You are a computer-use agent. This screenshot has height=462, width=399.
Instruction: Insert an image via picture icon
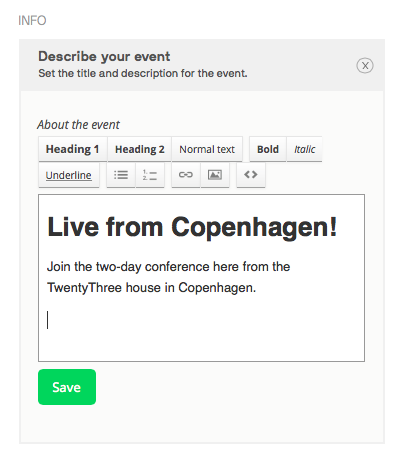point(215,175)
